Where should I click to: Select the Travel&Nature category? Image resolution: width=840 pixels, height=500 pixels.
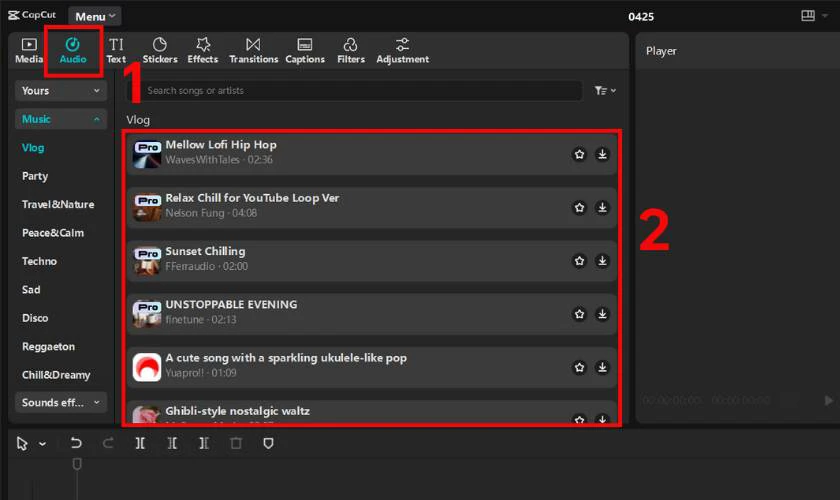click(x=58, y=204)
